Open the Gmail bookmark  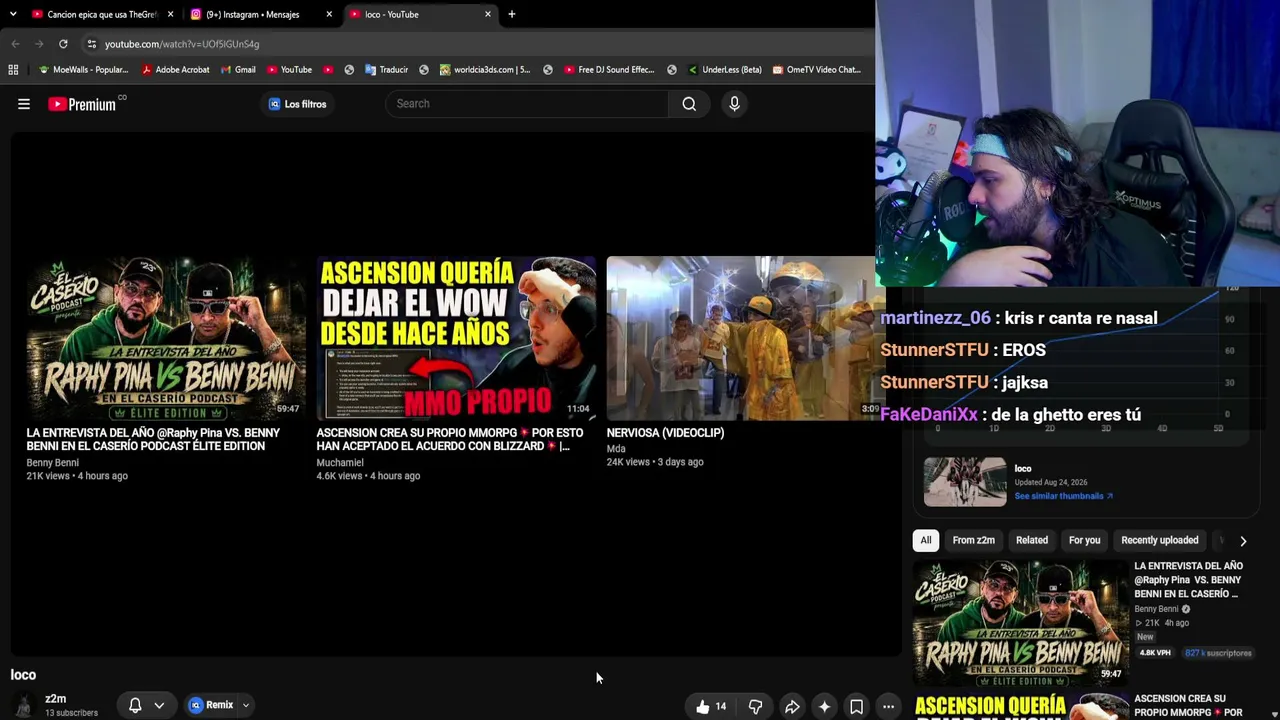(238, 70)
